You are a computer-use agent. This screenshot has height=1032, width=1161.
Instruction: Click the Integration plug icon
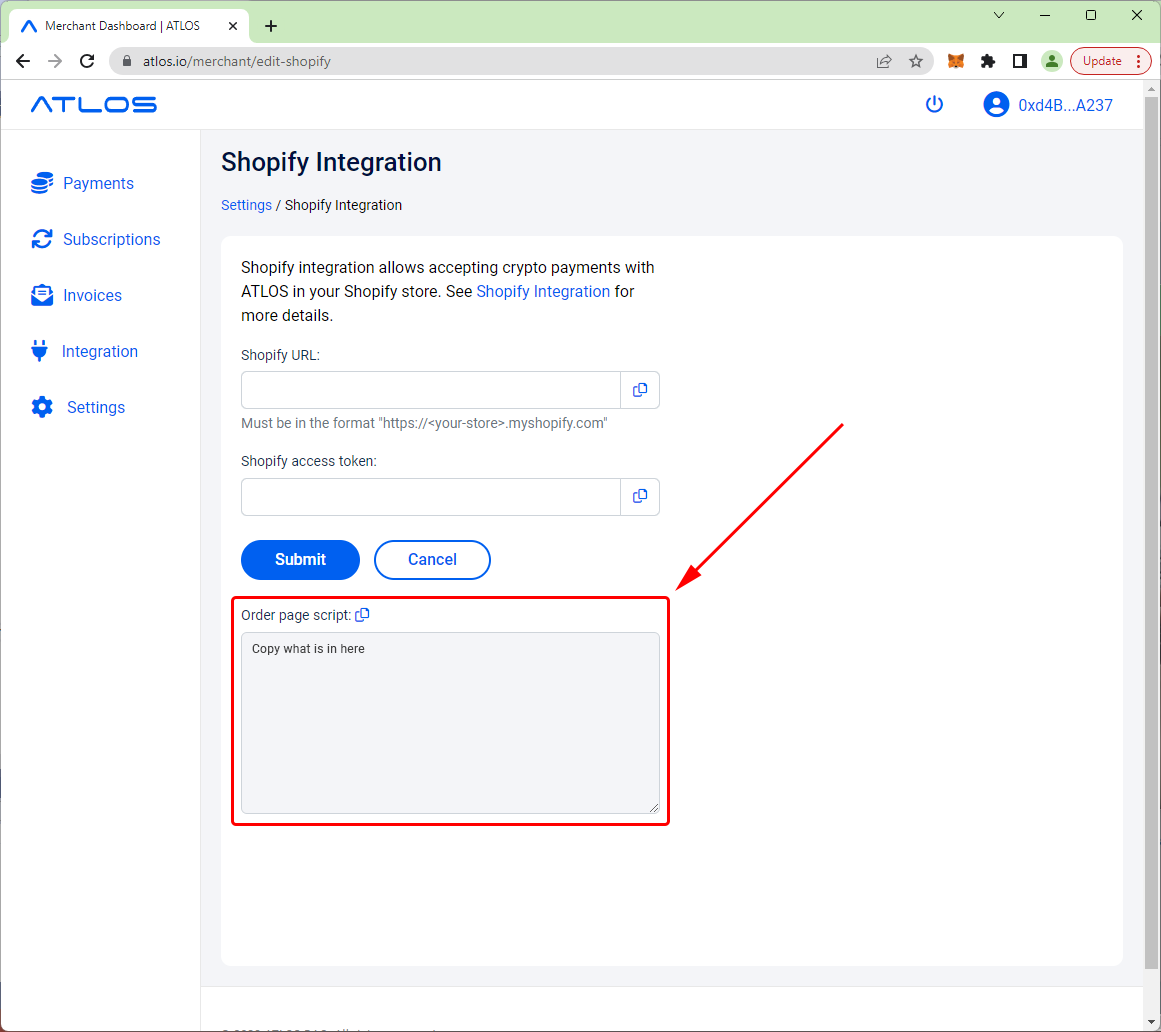(x=40, y=351)
